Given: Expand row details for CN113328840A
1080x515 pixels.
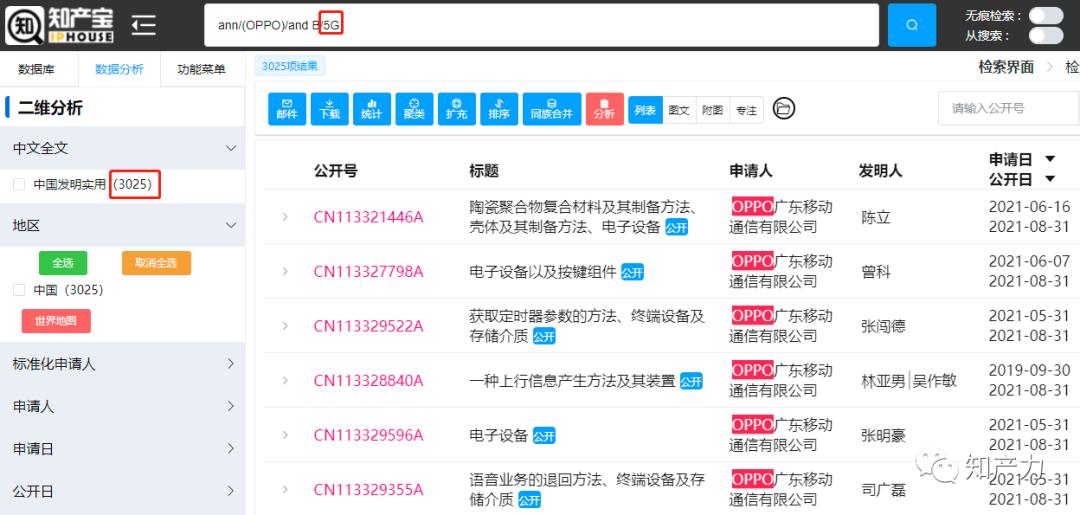Looking at the screenshot, I should pyautogui.click(x=284, y=380).
